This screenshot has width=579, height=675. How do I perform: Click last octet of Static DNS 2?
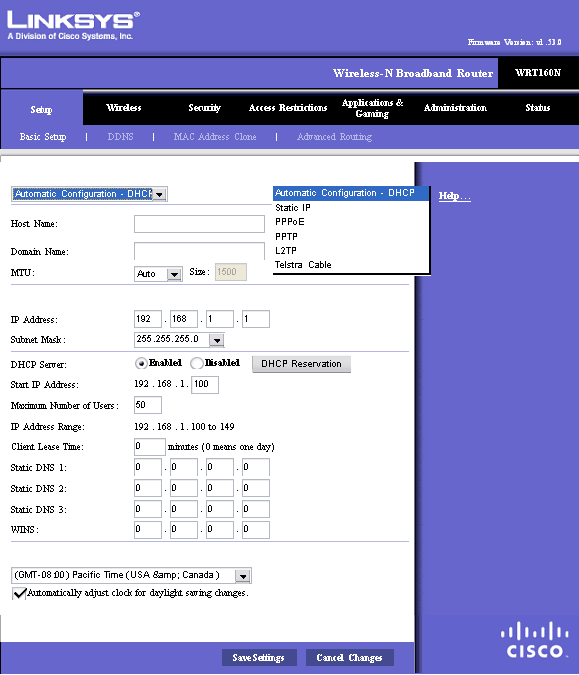click(x=256, y=488)
